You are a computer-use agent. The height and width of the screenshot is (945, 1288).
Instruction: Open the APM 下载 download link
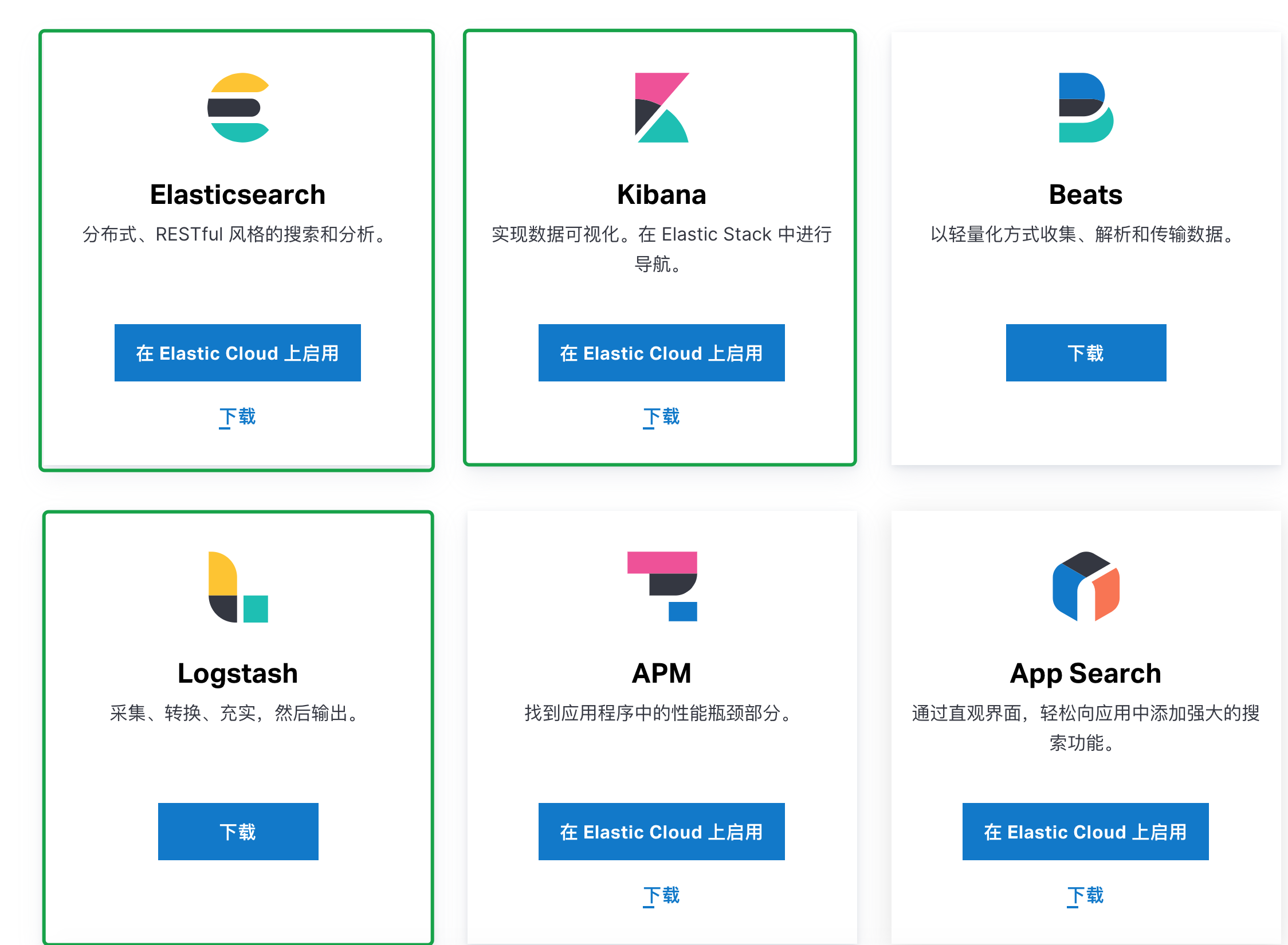[x=662, y=895]
